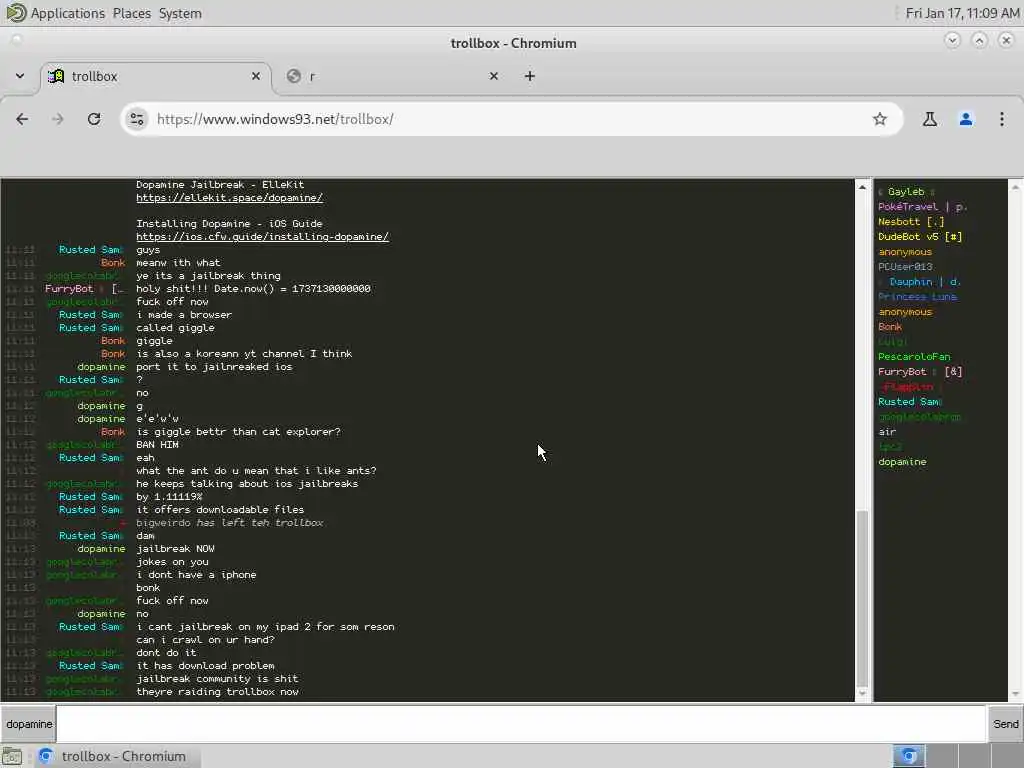
Task: Click the chat scrollbar thumb
Action: [x=862, y=599]
